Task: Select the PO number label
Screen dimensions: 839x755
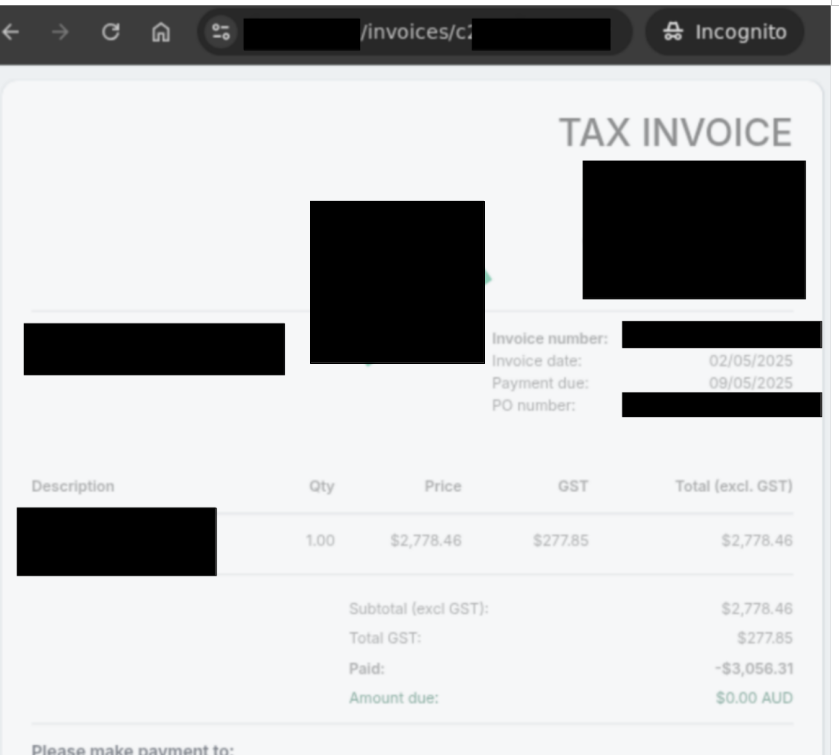Action: tap(533, 405)
